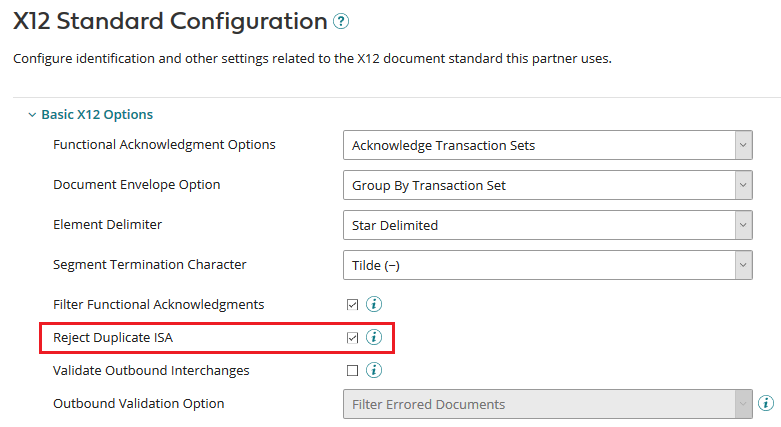Click info icon for Filter Functional Acknowledgments
The height and width of the screenshot is (427, 781).
[x=374, y=304]
